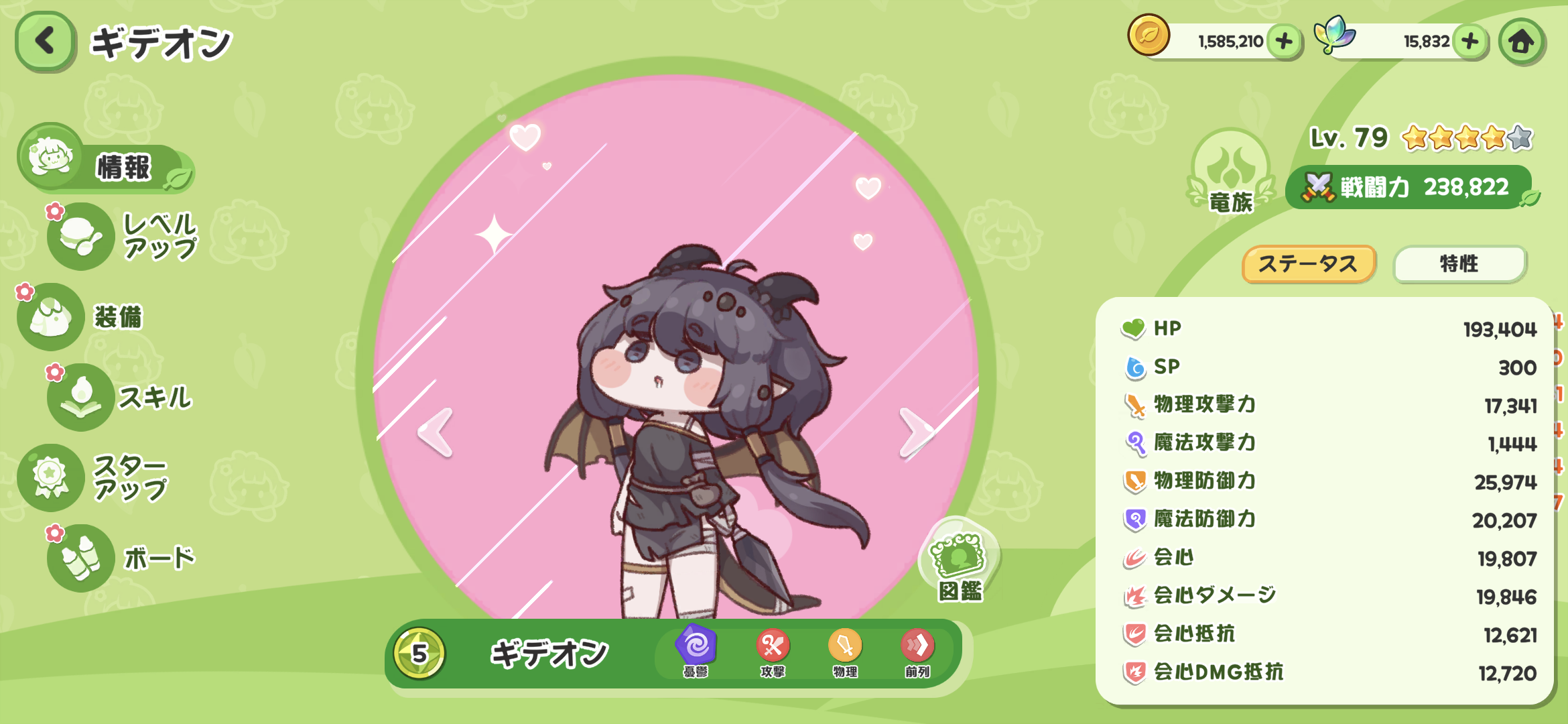
Task: Tap the 物理 damage type icon
Action: point(845,653)
